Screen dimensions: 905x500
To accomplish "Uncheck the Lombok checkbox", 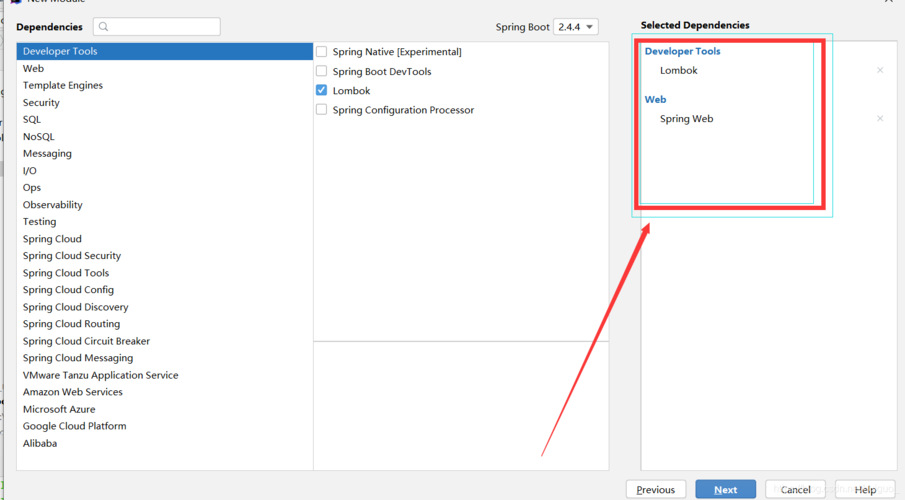I will tap(322, 90).
